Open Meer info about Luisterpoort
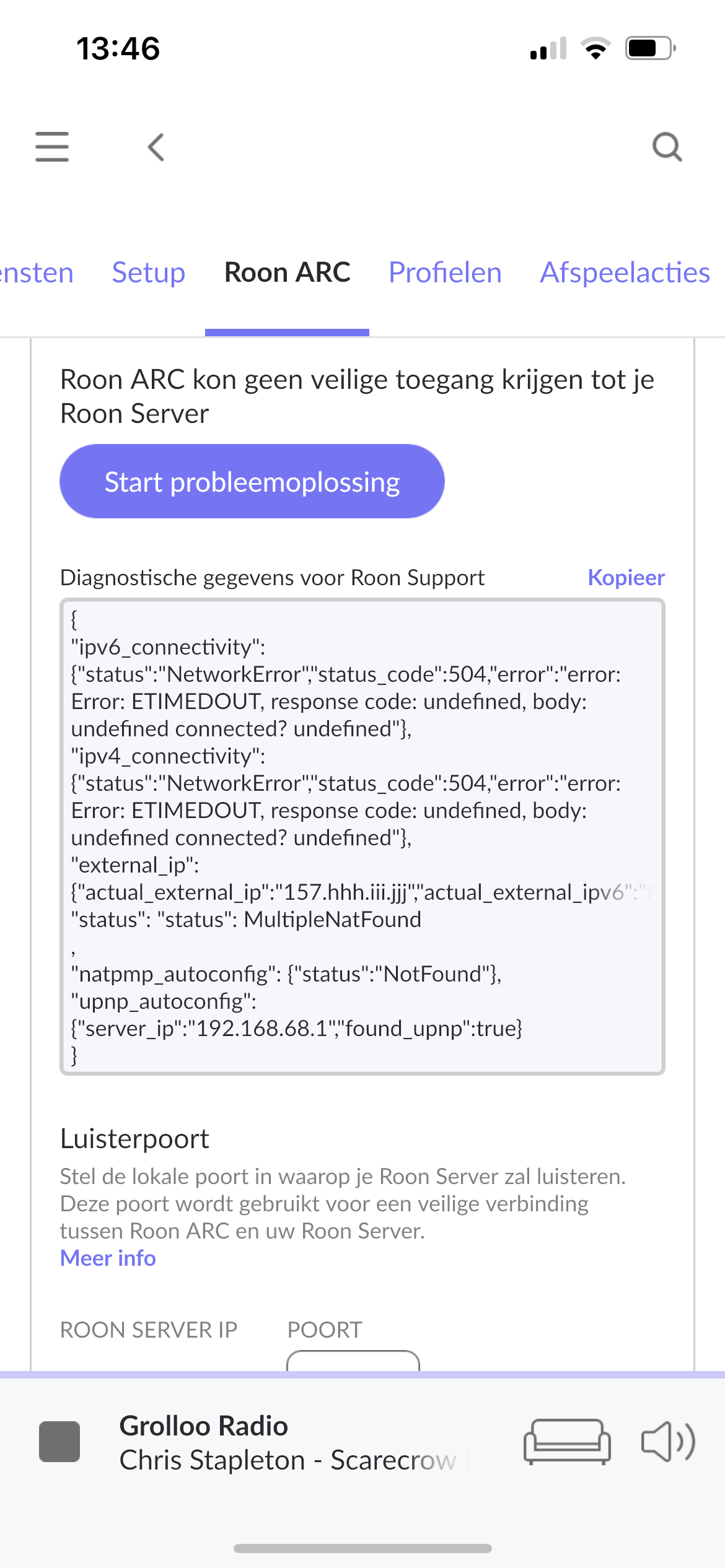 click(108, 1258)
